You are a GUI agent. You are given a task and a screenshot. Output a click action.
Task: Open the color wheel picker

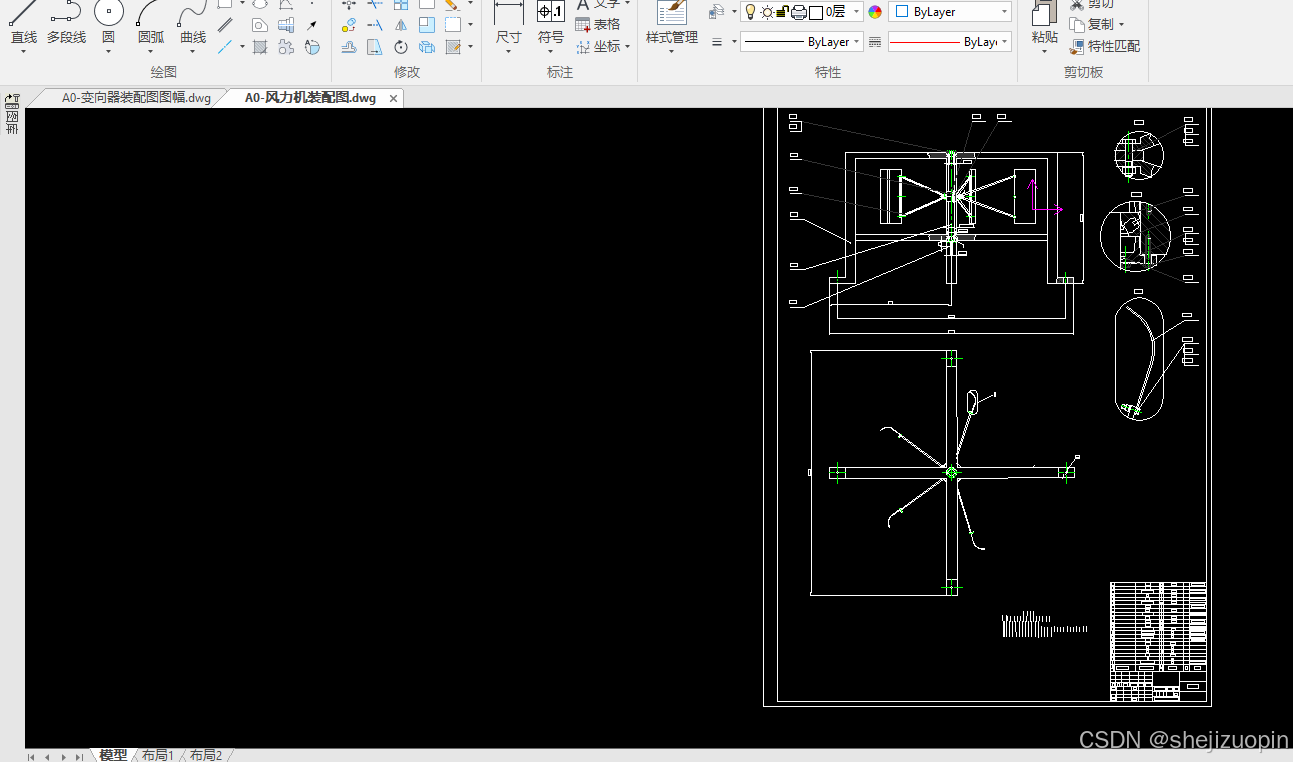click(875, 12)
